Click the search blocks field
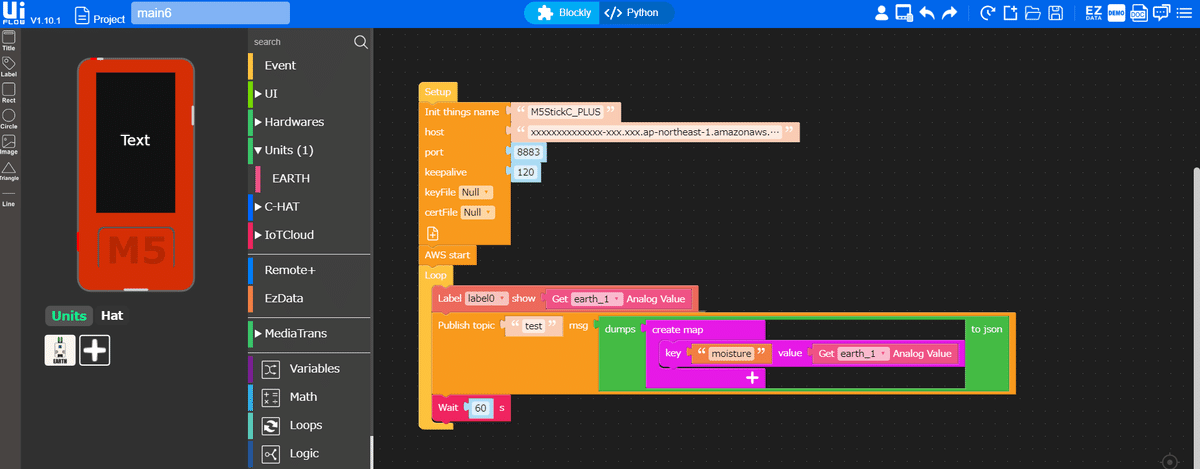The image size is (1200, 469). 300,42
